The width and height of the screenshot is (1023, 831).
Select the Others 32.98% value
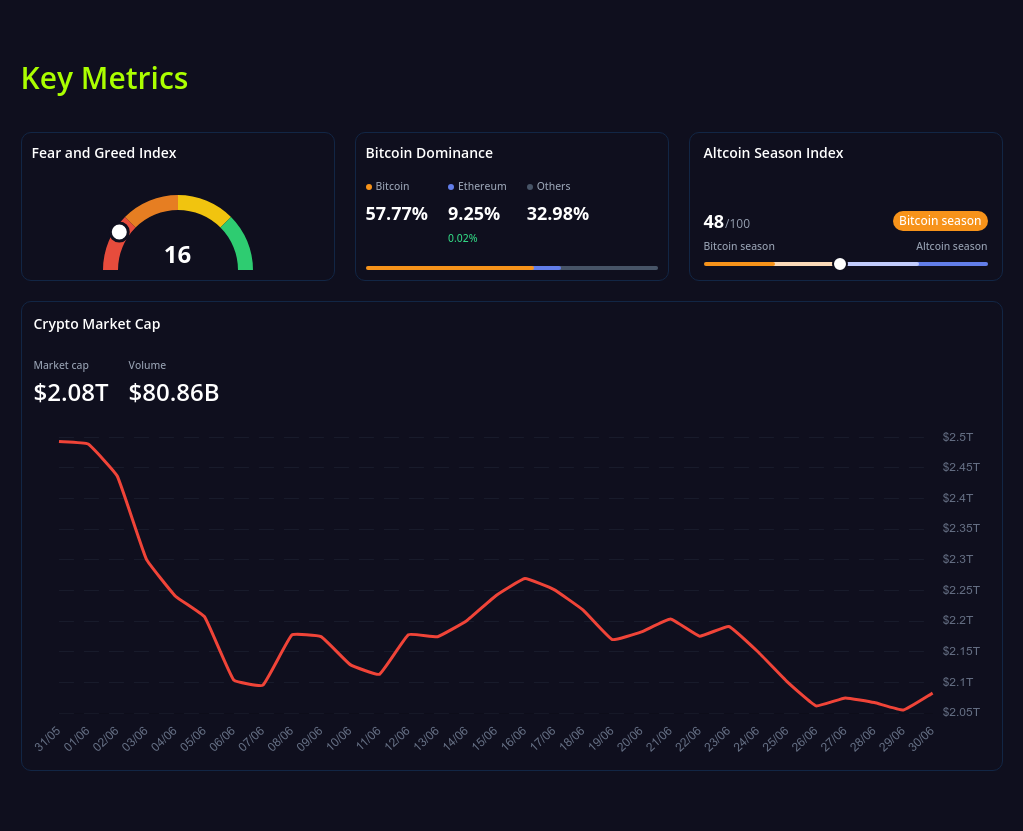pyautogui.click(x=557, y=214)
